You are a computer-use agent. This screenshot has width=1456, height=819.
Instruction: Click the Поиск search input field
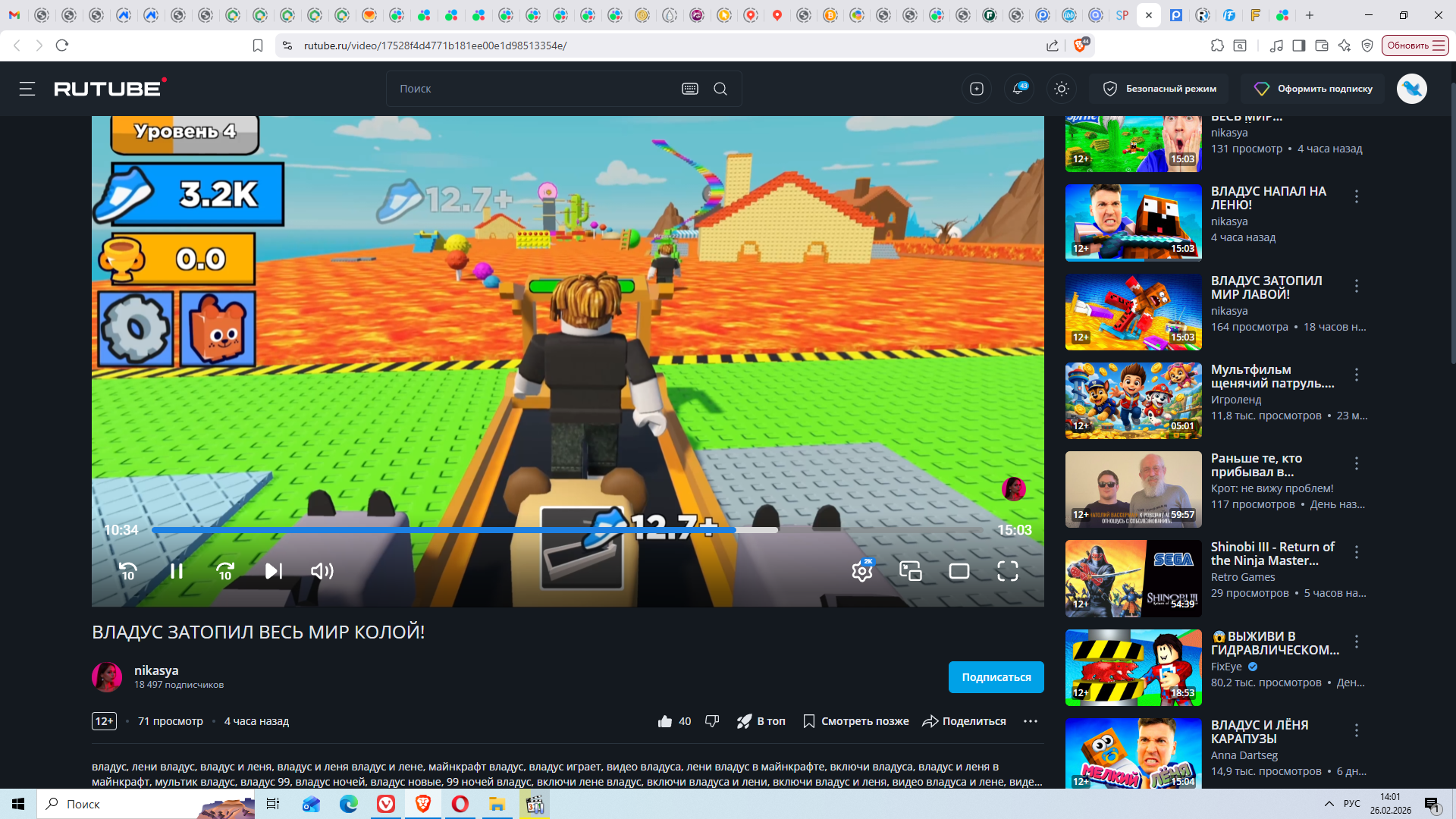[531, 89]
